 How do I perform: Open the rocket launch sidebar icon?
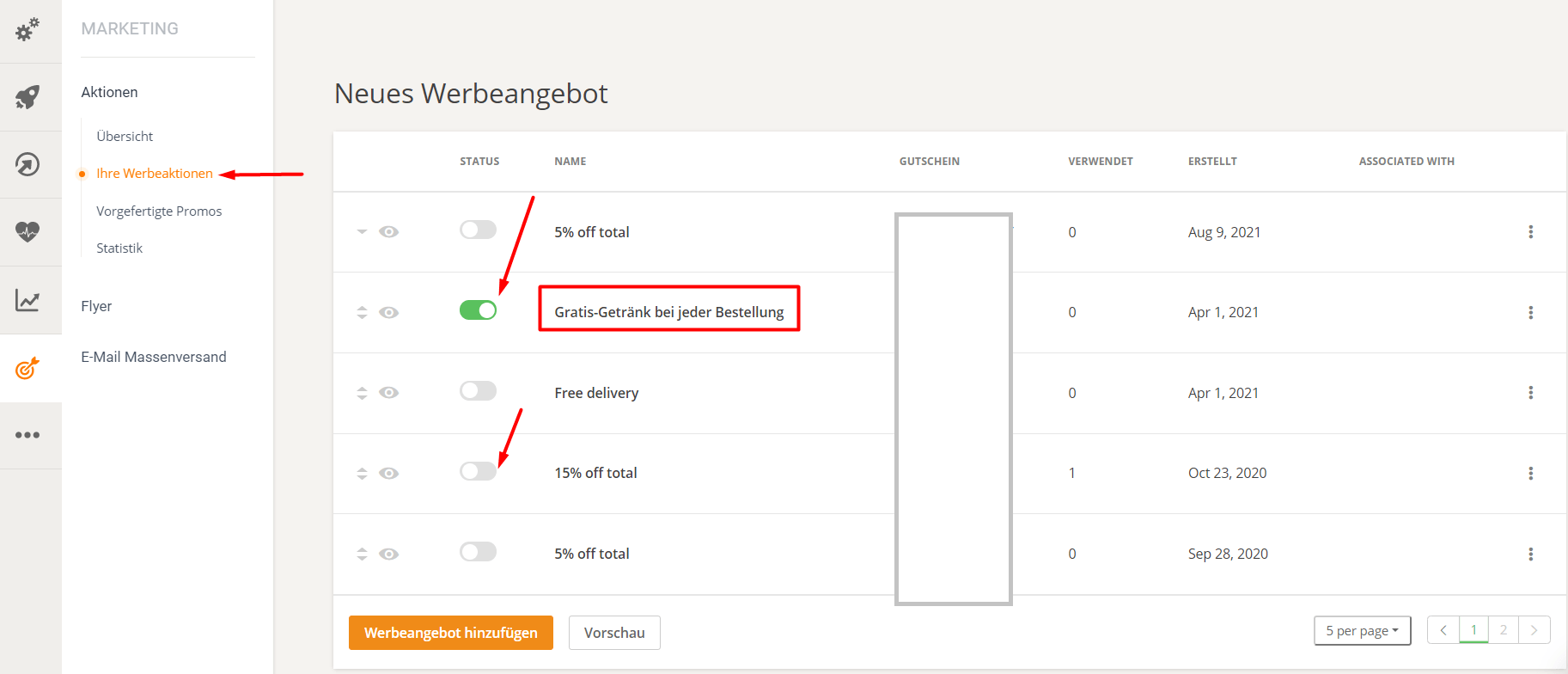pyautogui.click(x=27, y=97)
